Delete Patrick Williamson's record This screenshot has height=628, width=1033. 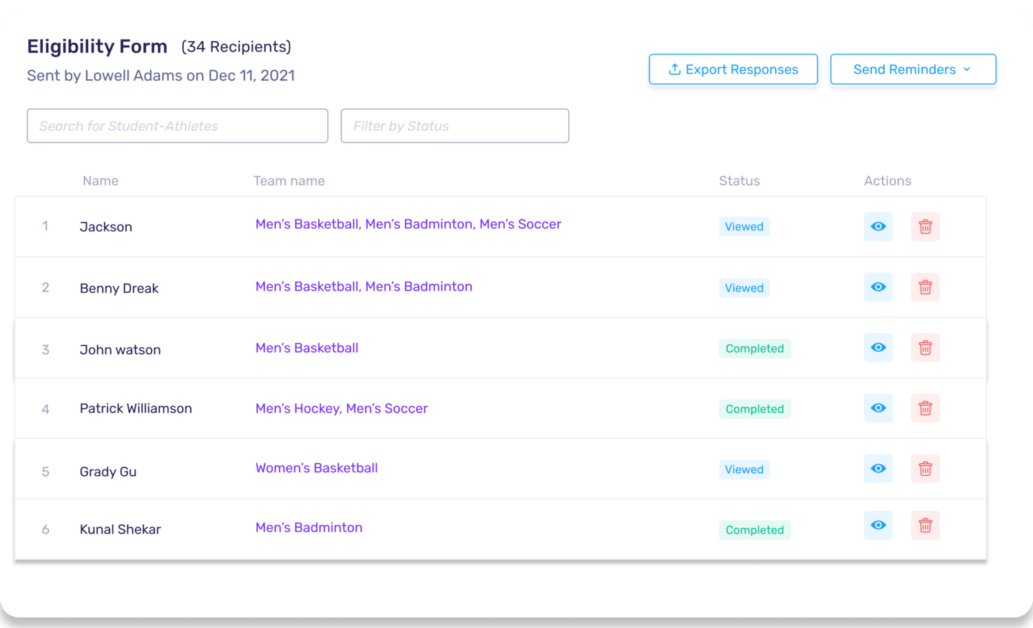point(925,408)
